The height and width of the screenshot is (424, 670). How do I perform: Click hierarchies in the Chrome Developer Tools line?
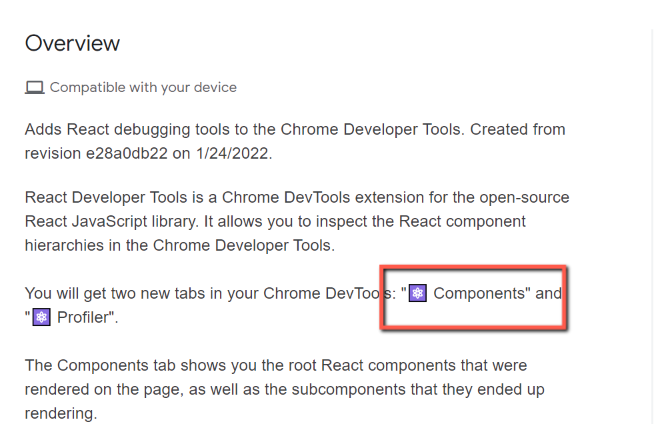[x=179, y=246]
